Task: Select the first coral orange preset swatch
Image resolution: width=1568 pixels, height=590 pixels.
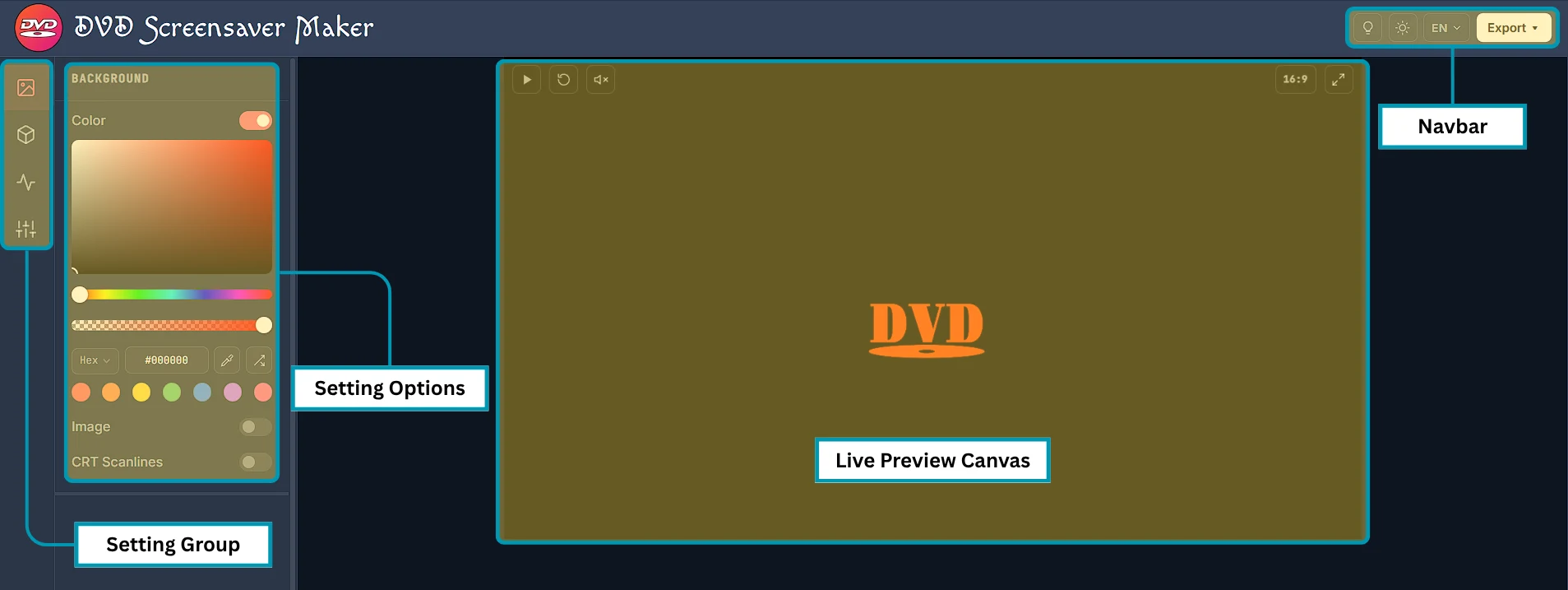Action: (x=81, y=393)
